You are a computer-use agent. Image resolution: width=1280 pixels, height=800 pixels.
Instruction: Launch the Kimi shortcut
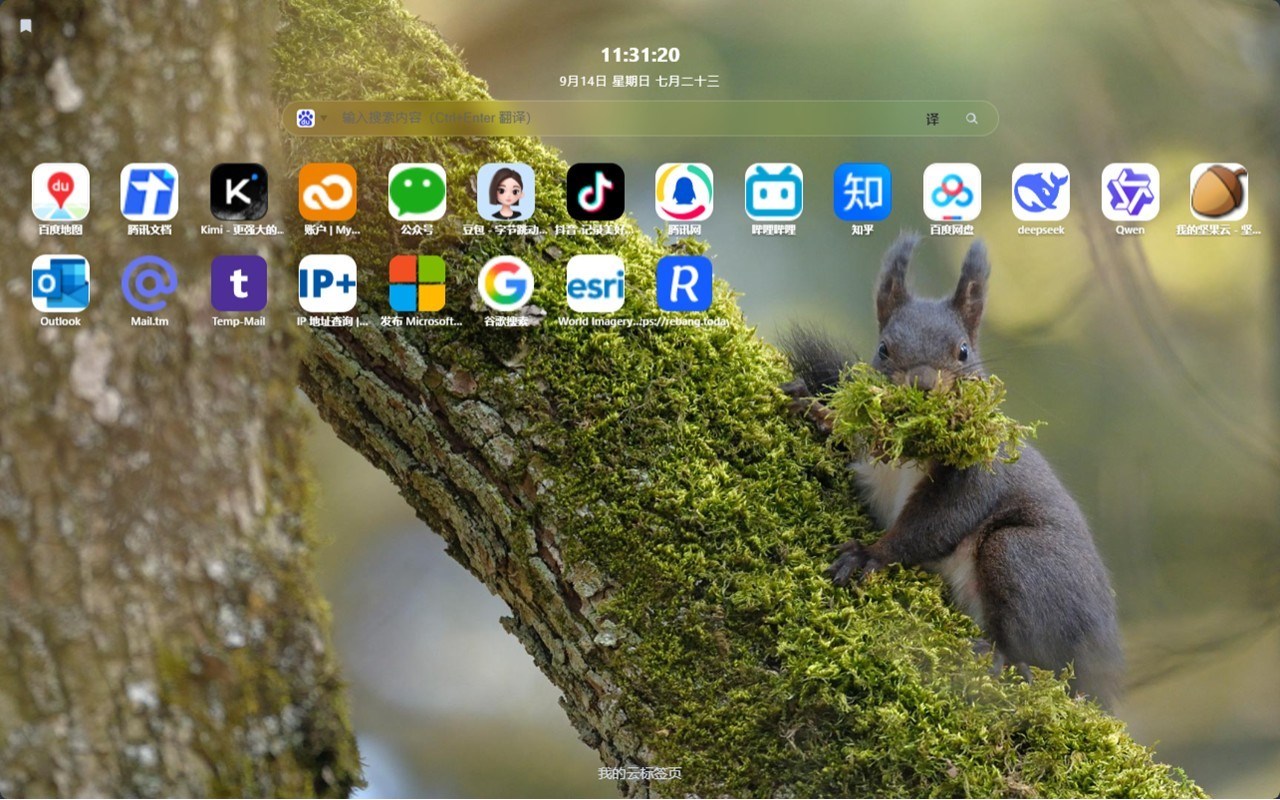tap(239, 192)
